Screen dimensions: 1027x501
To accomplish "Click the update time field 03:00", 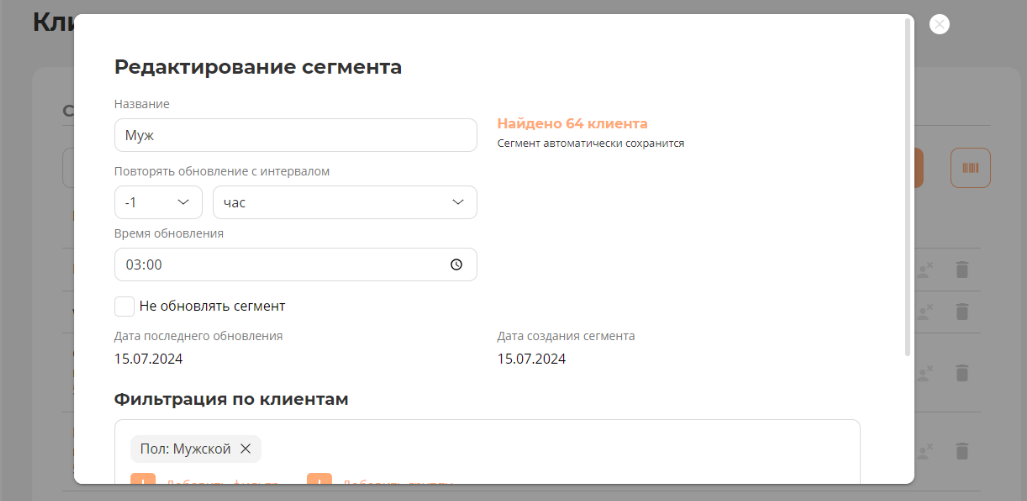I will (x=280, y=265).
